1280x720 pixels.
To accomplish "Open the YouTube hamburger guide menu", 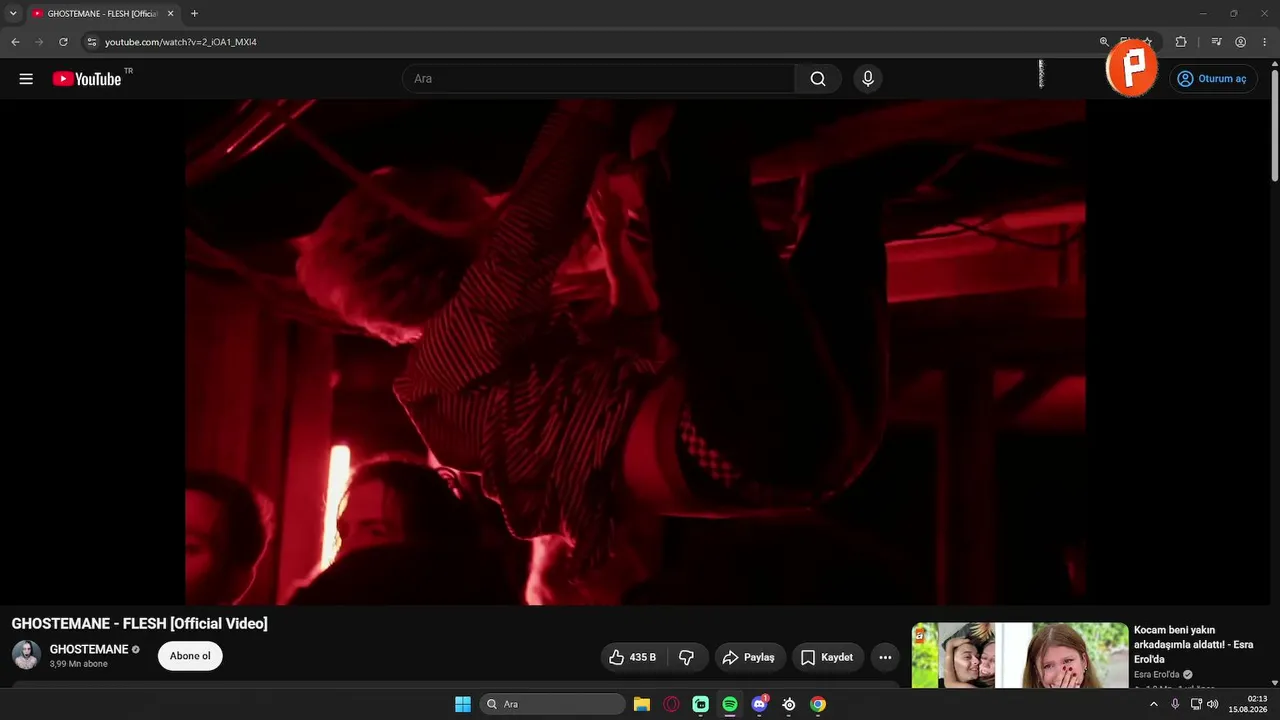I will tap(26, 79).
